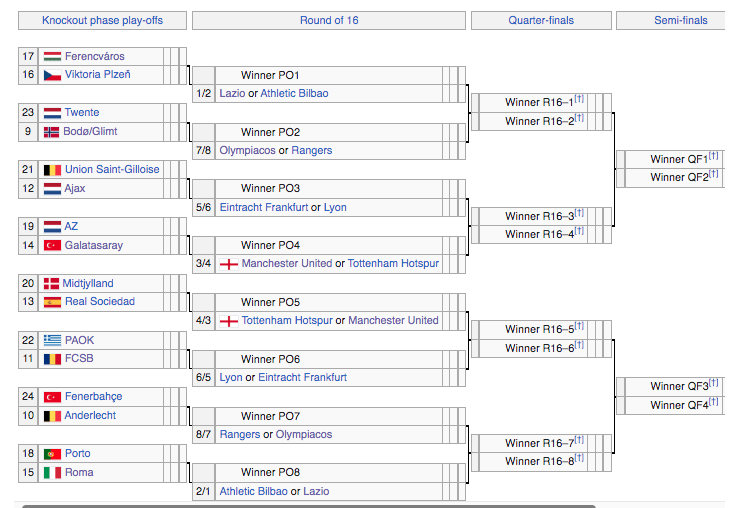Open the Semi-finals header link
This screenshot has width=739, height=508.
pyautogui.click(x=681, y=20)
